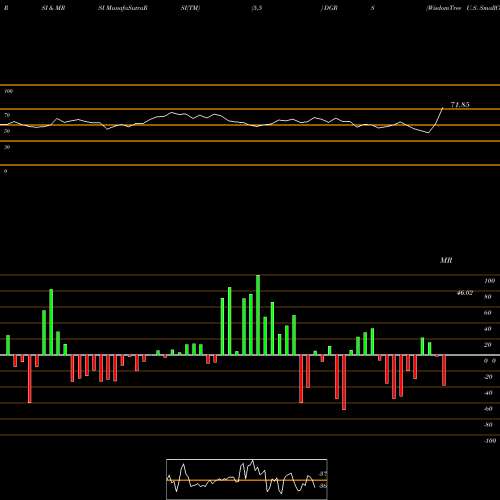This screenshot has height=500, width=500.
Task: Click the 'SI MunafaSutraR' header text
Action: point(123,8)
